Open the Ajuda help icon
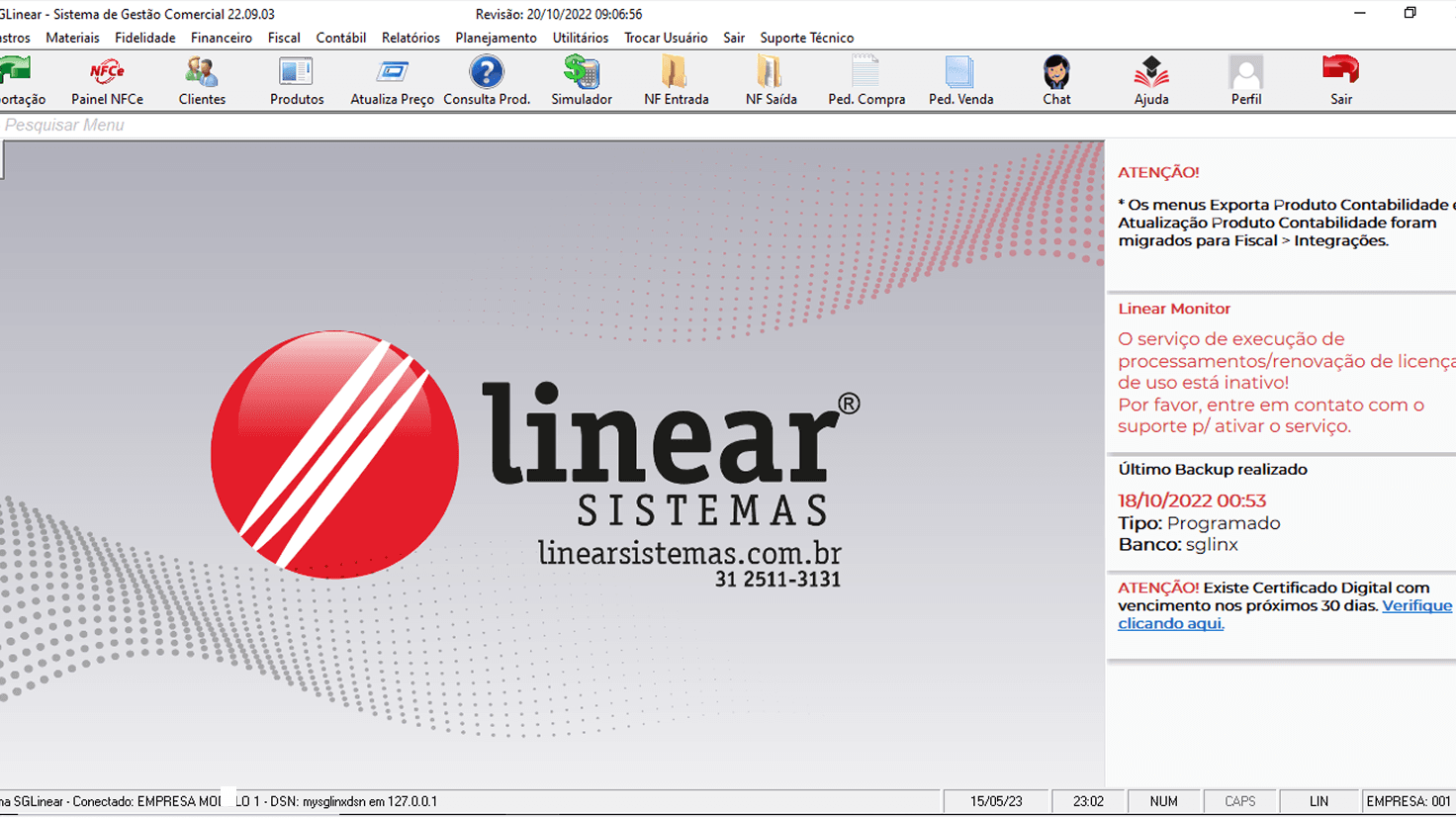 [1151, 80]
